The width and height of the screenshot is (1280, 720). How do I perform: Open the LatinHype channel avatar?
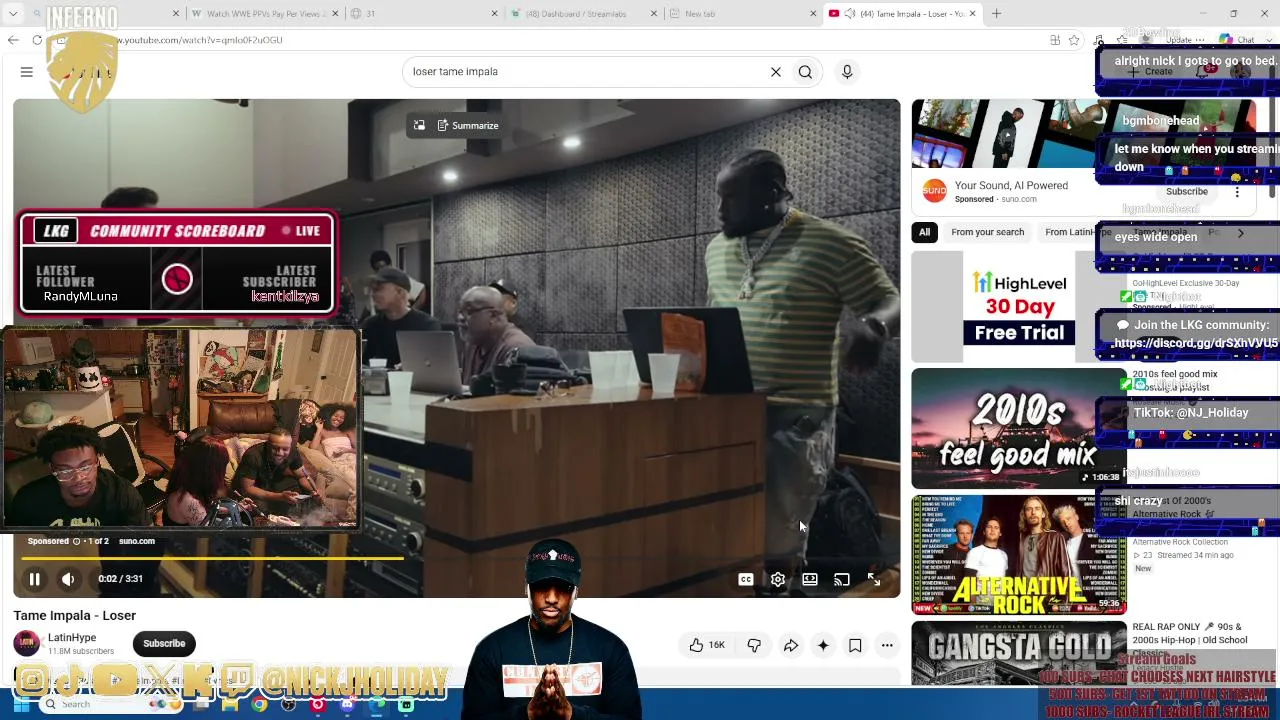(x=26, y=643)
